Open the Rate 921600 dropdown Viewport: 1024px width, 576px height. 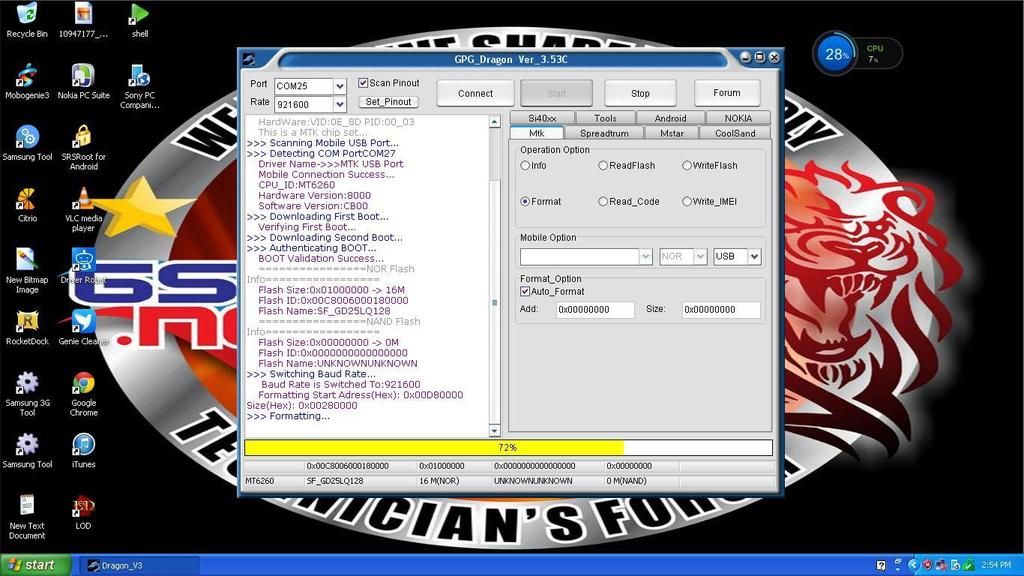pos(340,104)
